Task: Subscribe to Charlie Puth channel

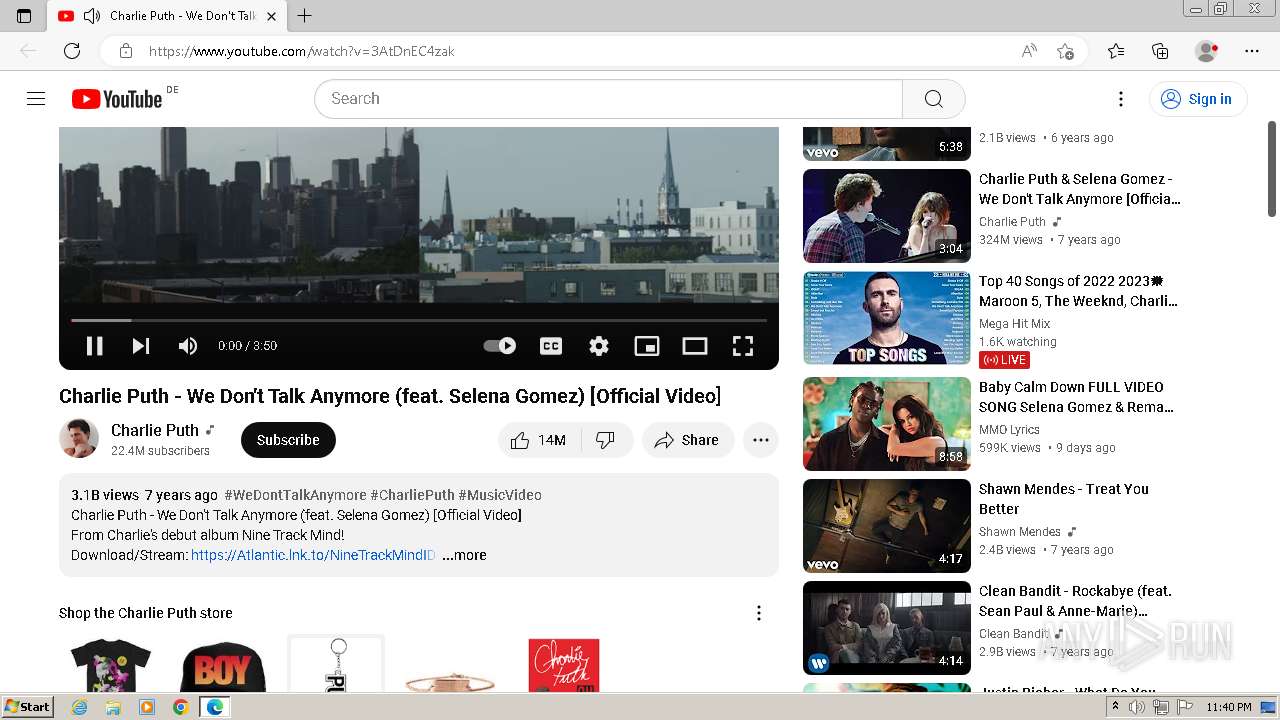Action: (x=288, y=440)
